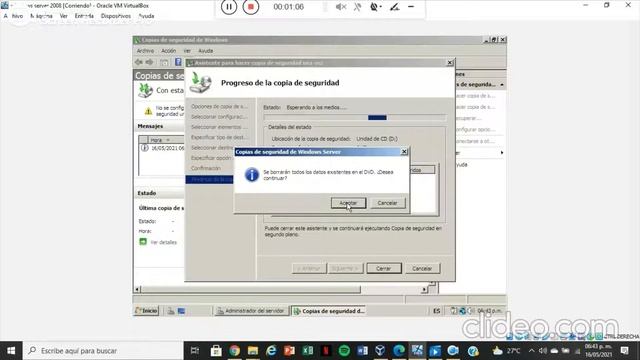
Task: Collapse the Copias de seguridad actions group arrow
Action: click(502, 84)
